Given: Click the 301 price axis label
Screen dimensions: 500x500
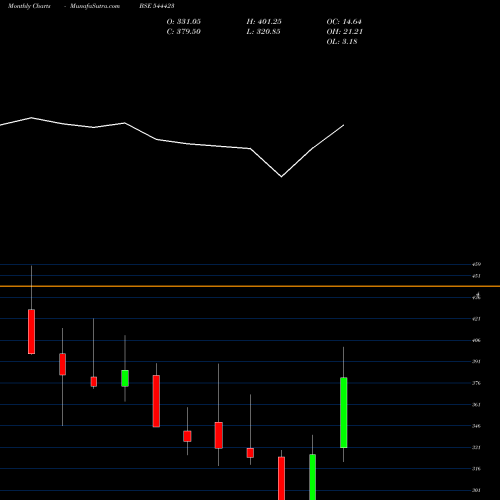Looking at the screenshot, I should click(477, 490).
